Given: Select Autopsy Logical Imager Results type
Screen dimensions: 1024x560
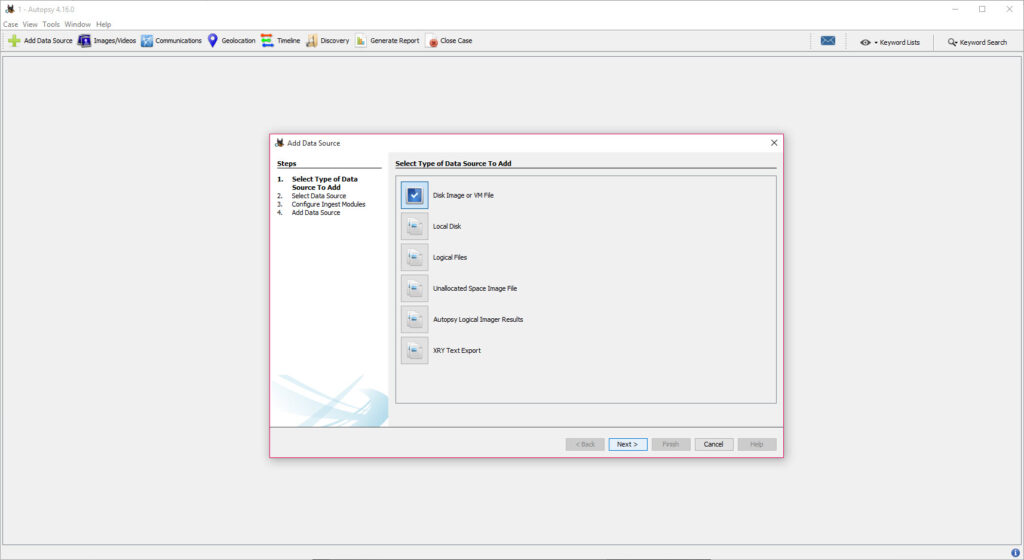Looking at the screenshot, I should click(414, 319).
